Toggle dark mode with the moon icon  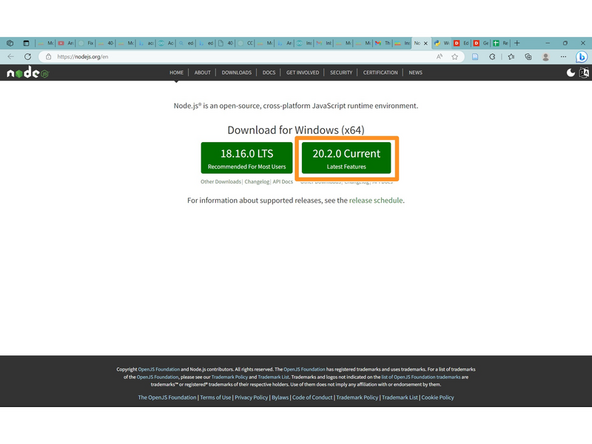[570, 72]
